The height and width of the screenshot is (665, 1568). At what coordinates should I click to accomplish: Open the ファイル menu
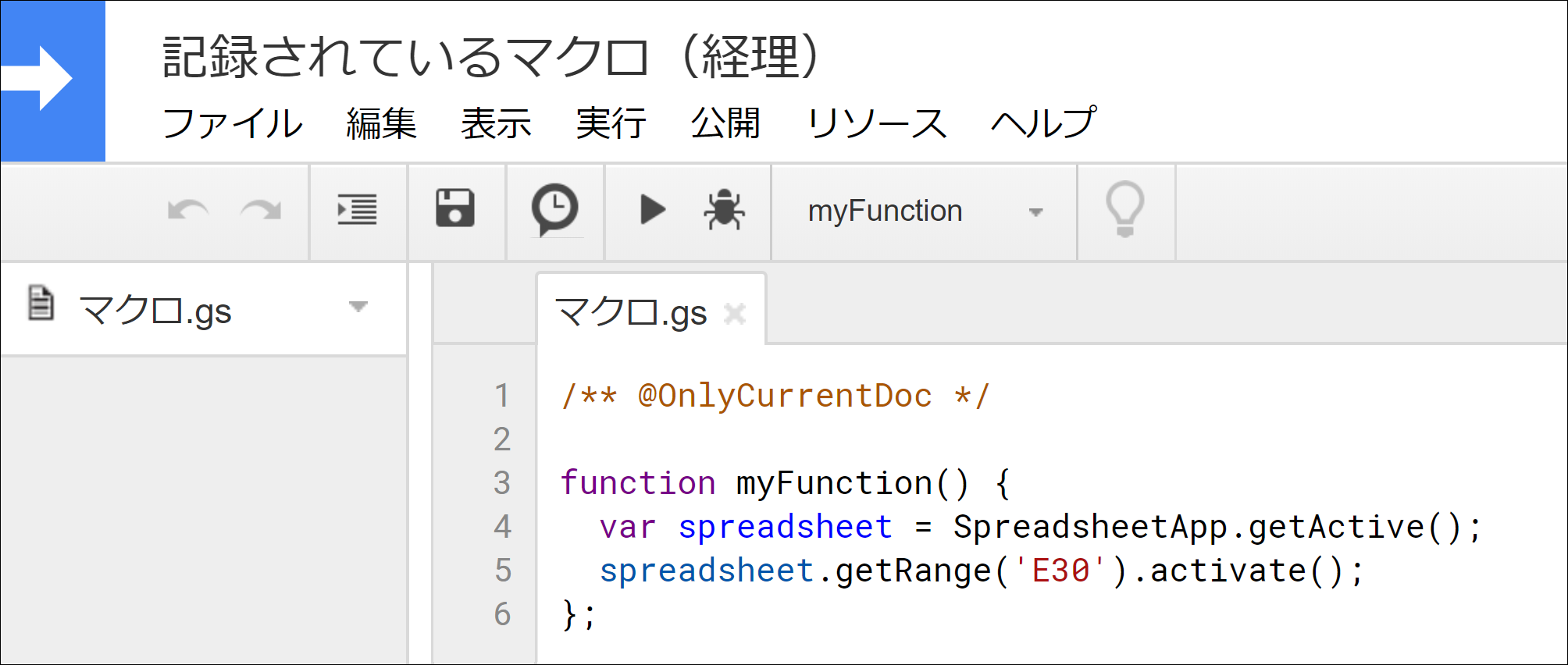point(232,123)
